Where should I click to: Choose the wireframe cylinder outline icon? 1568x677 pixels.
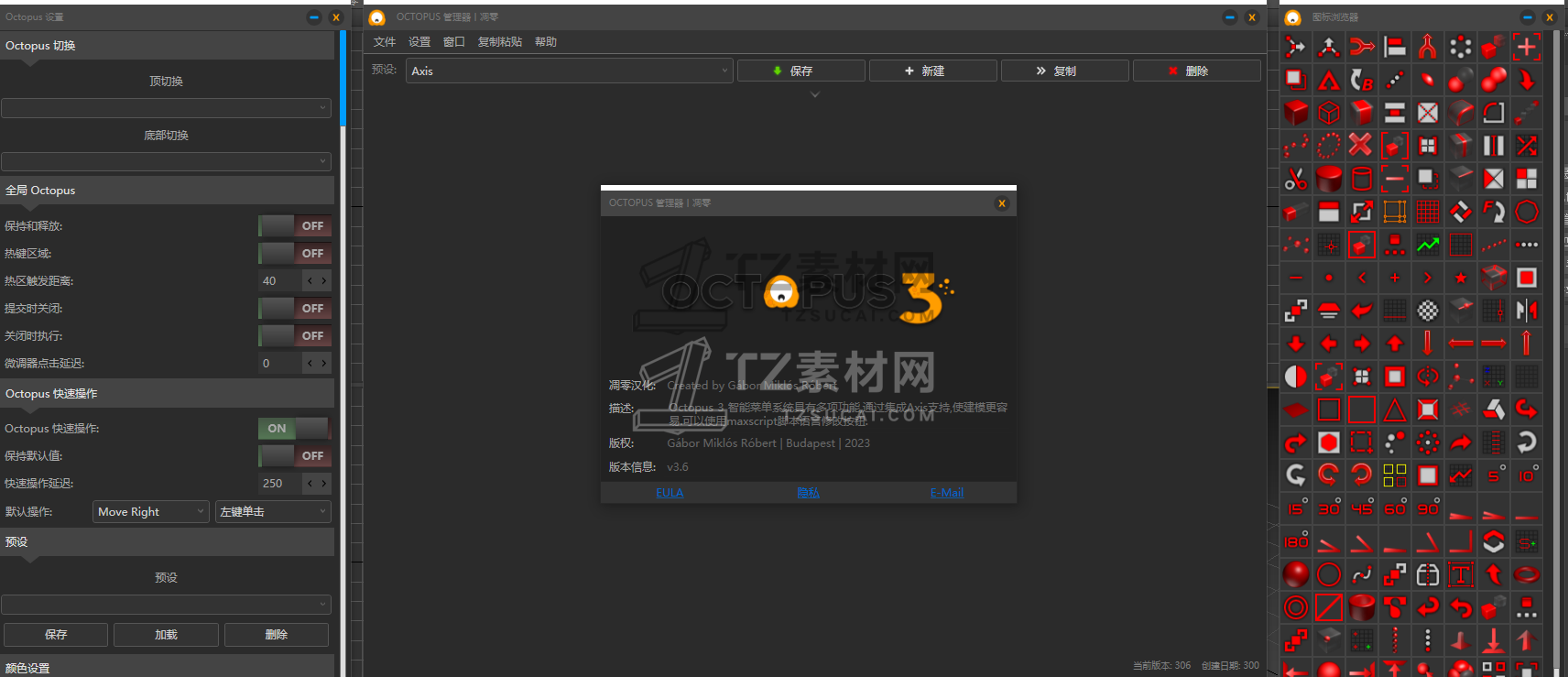1362,179
